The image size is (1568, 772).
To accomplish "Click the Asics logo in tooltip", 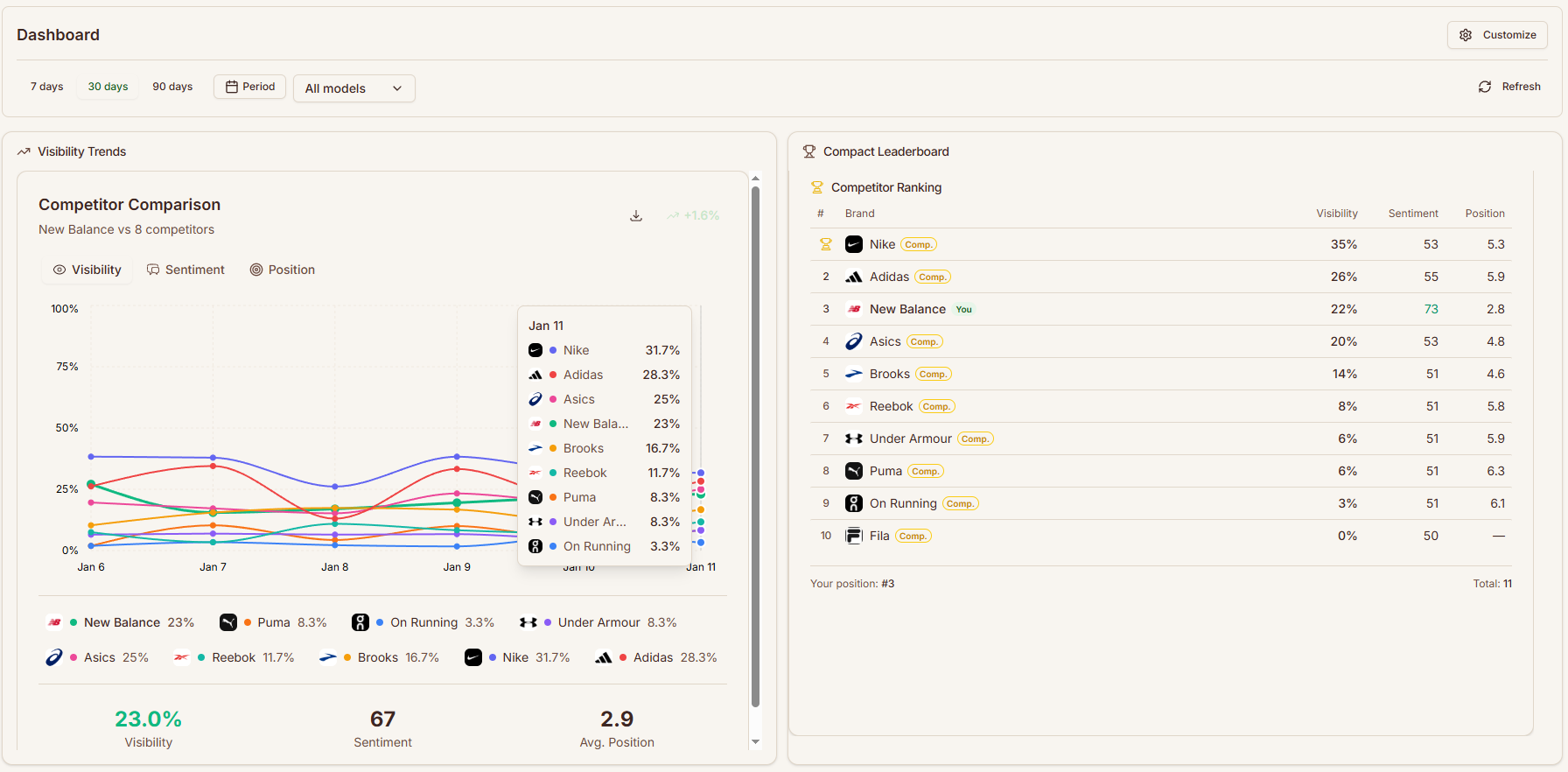I will [535, 399].
